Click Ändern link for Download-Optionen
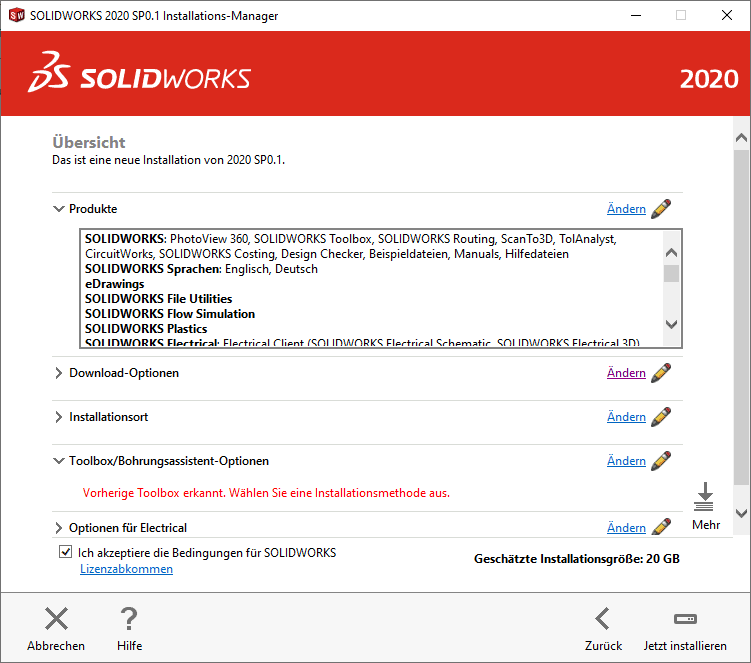Image resolution: width=751 pixels, height=663 pixels. 626,373
